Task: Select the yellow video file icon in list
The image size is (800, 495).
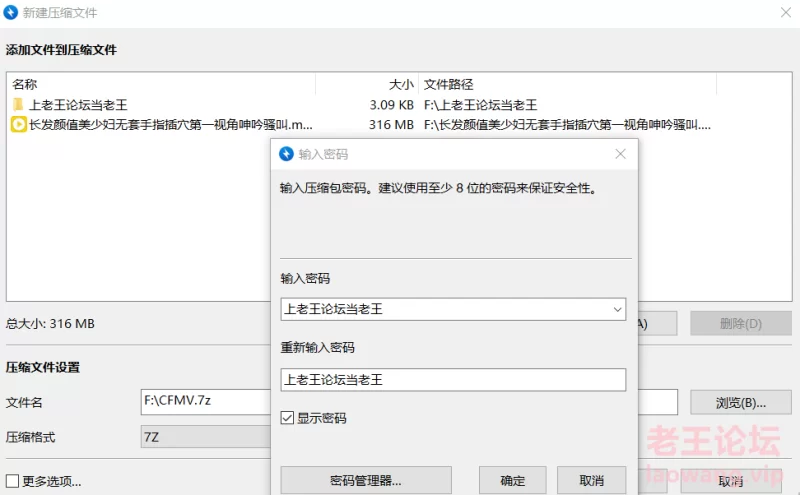Action: click(x=18, y=125)
